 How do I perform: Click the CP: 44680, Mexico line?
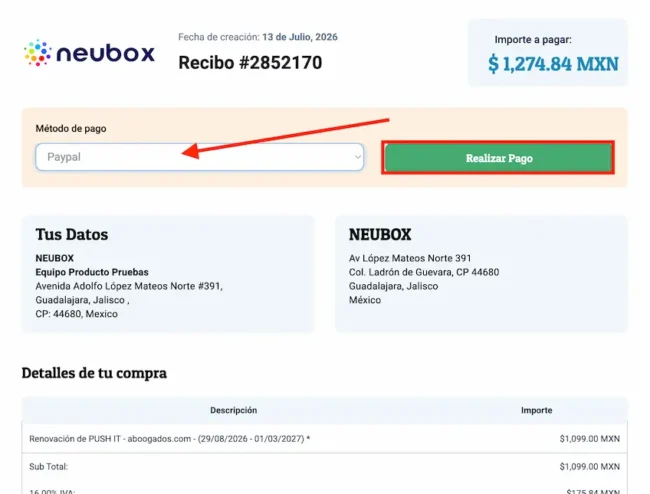point(76,314)
